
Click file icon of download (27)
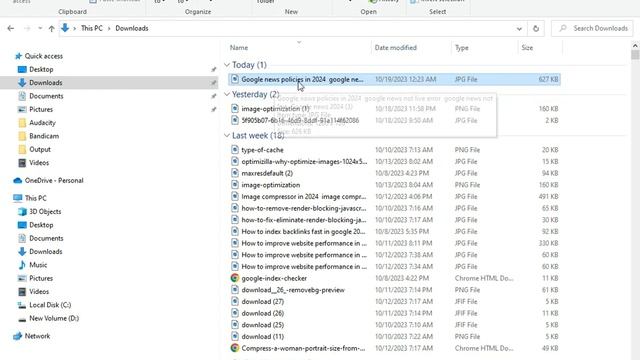(x=235, y=302)
